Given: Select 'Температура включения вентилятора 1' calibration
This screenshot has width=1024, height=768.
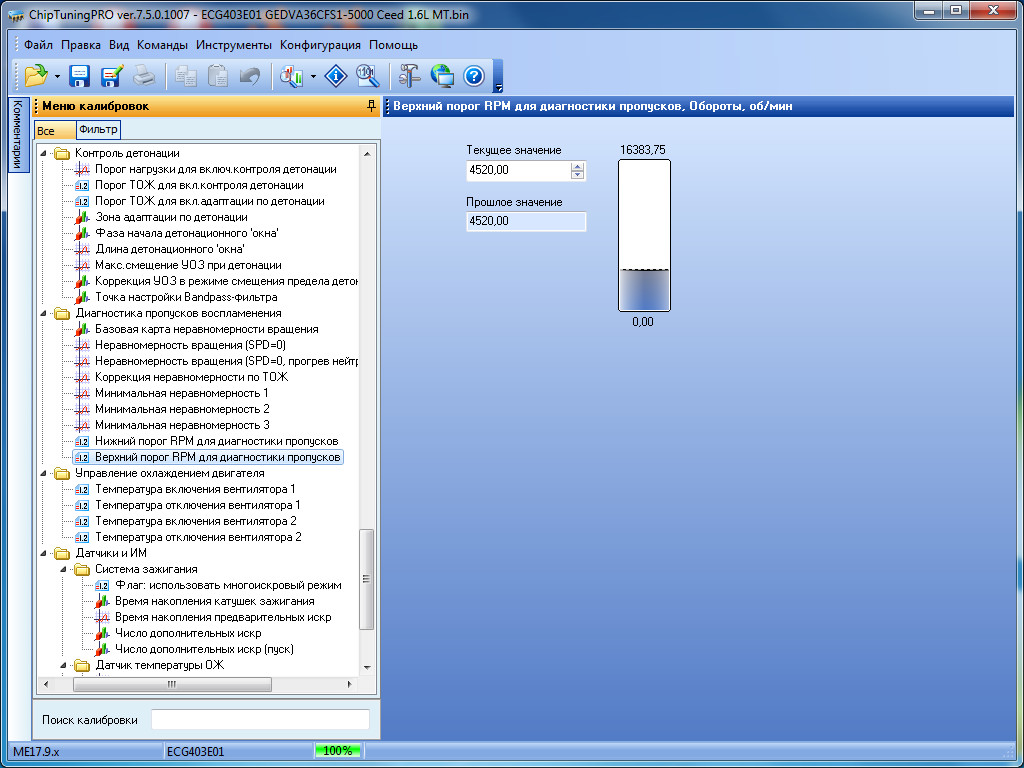Looking at the screenshot, I should [195, 489].
